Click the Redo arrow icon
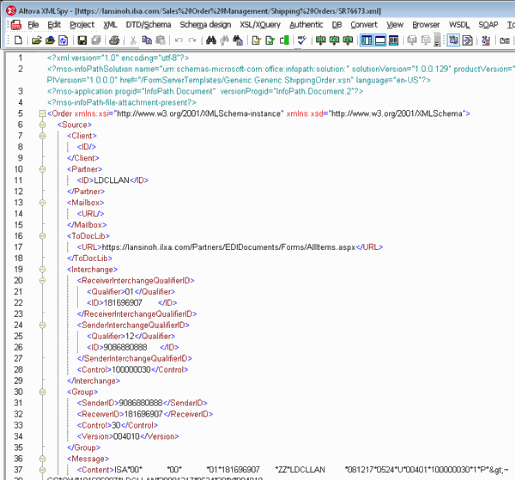The image size is (515, 480). 192,40
